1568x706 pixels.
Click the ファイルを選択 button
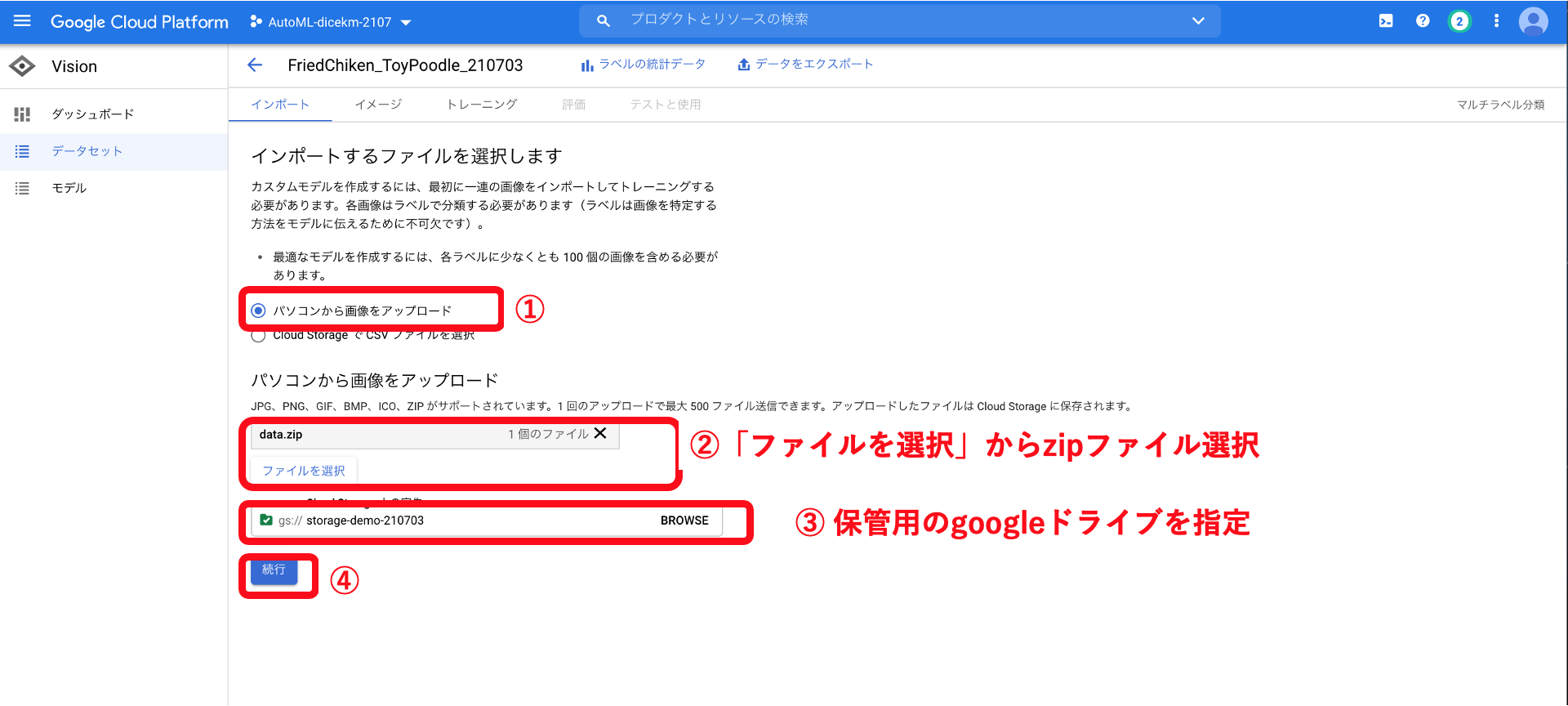[x=304, y=471]
